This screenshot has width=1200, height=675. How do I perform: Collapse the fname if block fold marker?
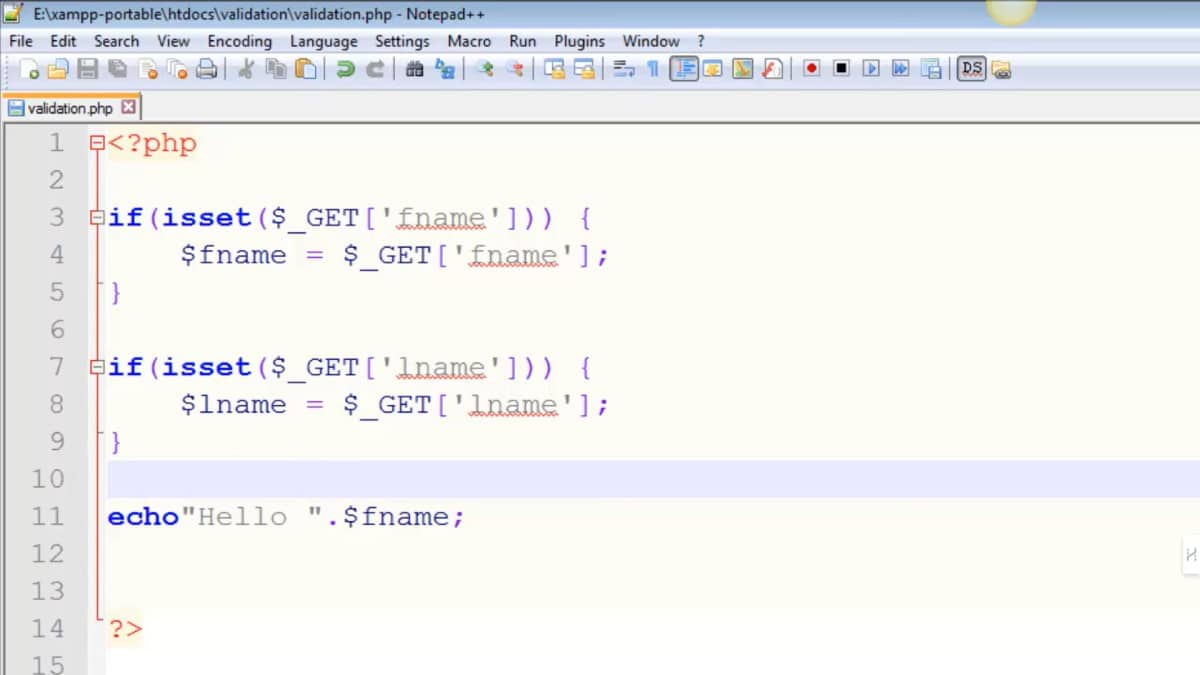point(97,217)
